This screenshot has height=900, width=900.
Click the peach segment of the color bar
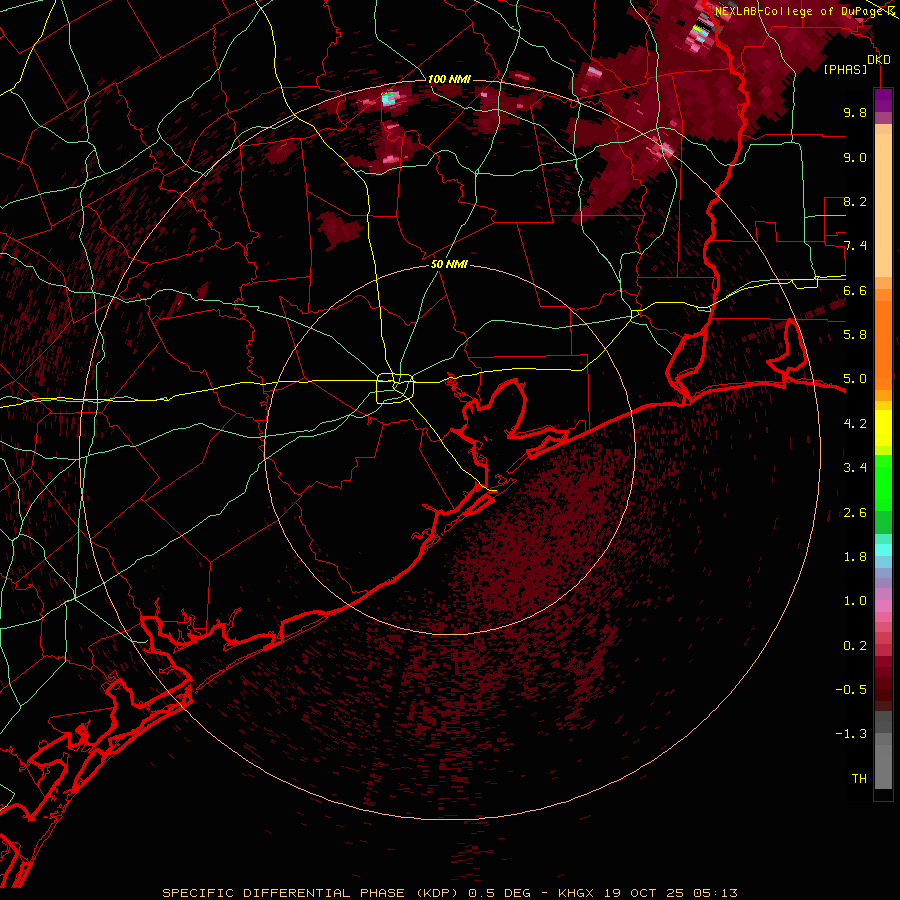(883, 205)
